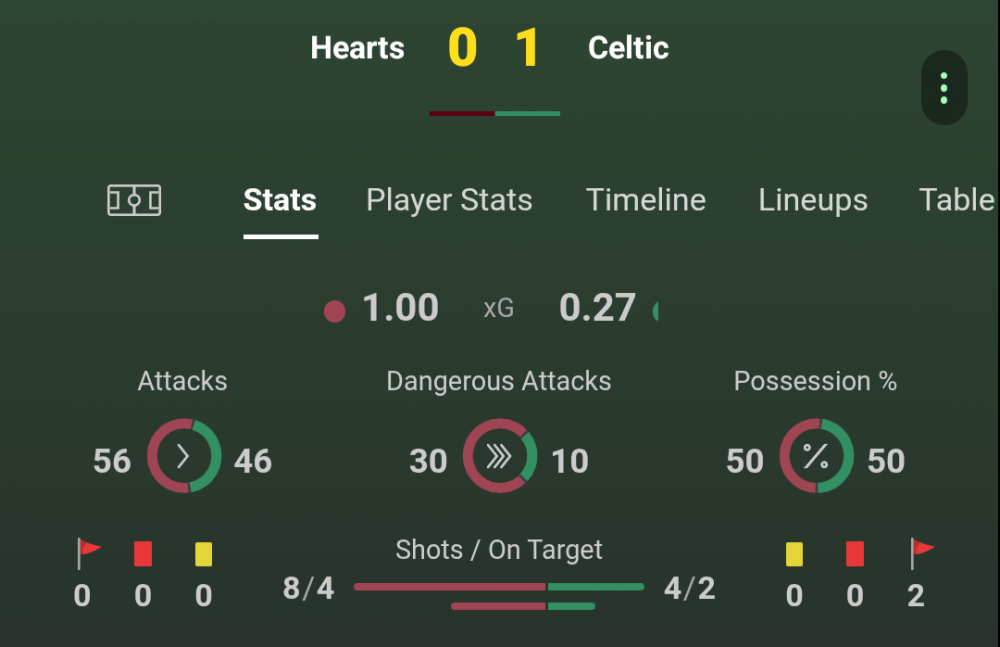Select the Stats tab
The width and height of the screenshot is (1000, 647).
tap(280, 200)
